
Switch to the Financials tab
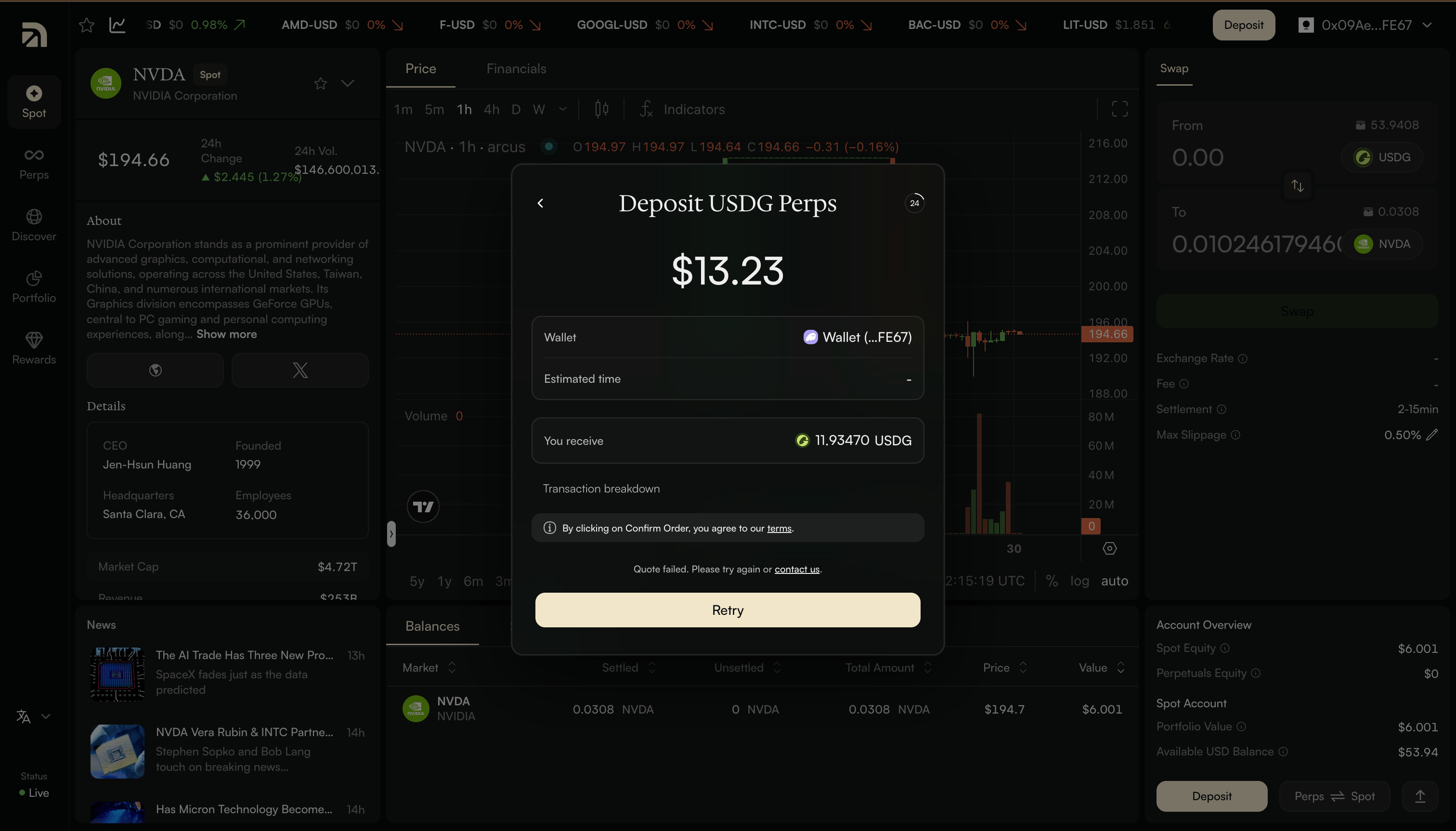point(516,68)
